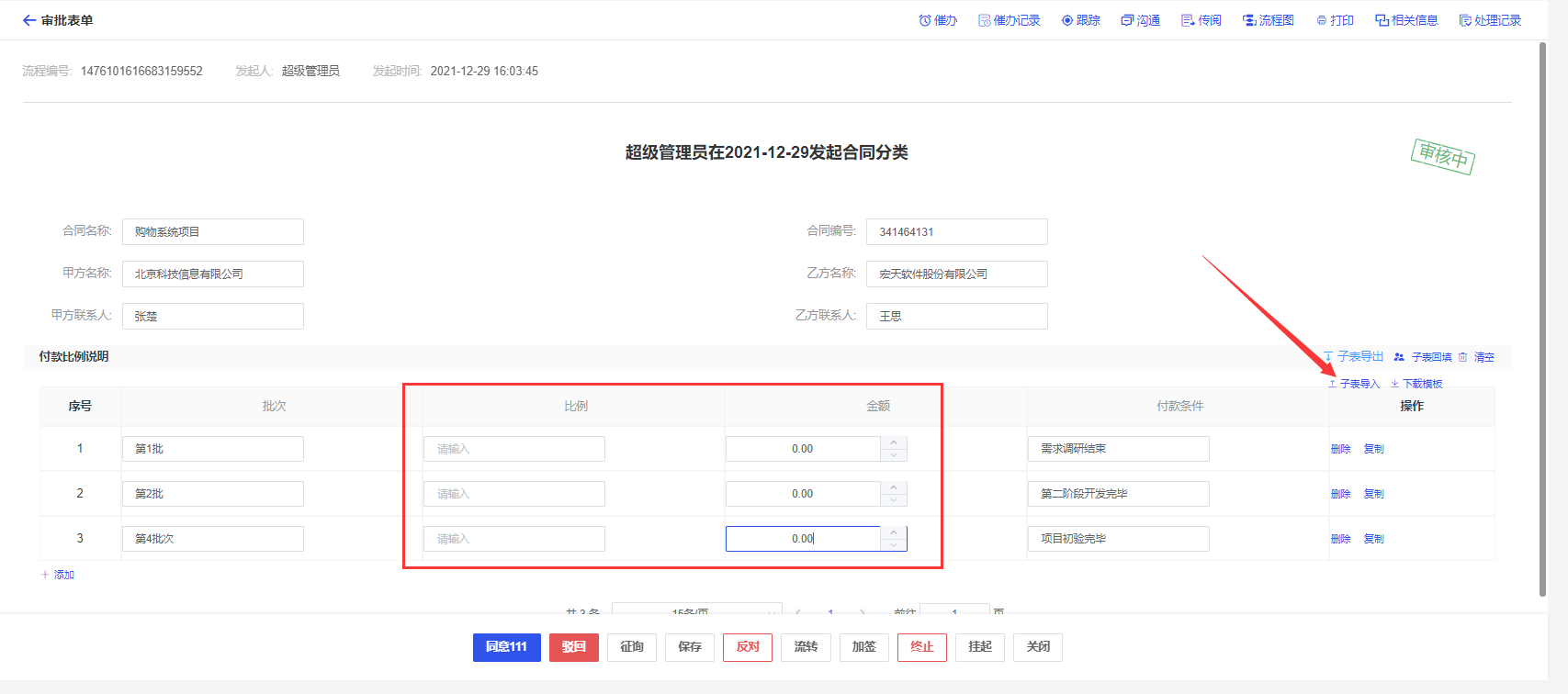
Task: Click 下载模板 to download template
Action: point(1421,384)
